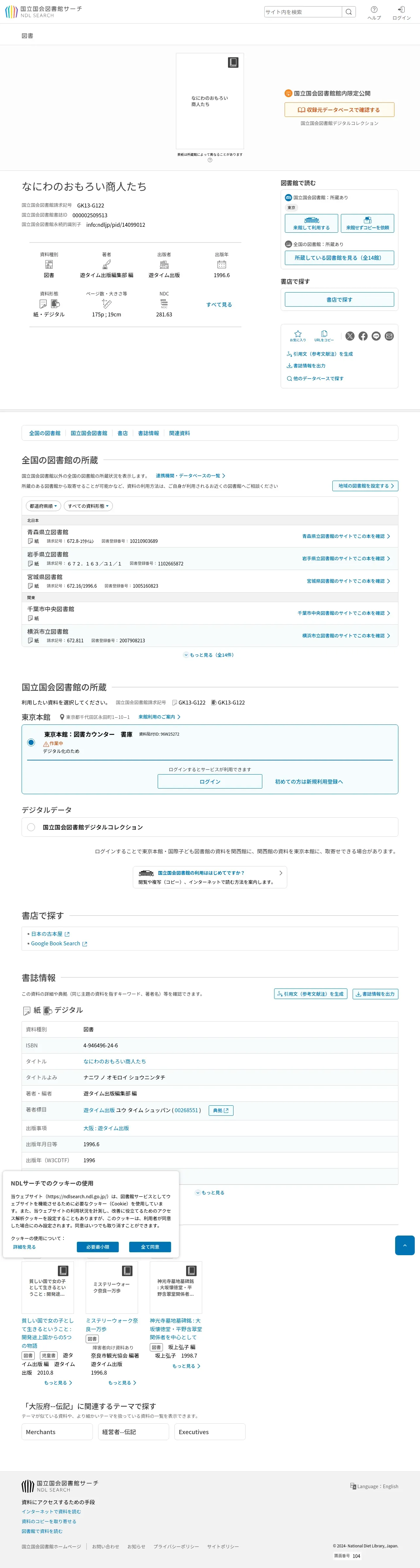The image size is (420, 1568).
Task: Click the search magnifier icon in header
Action: (x=349, y=11)
